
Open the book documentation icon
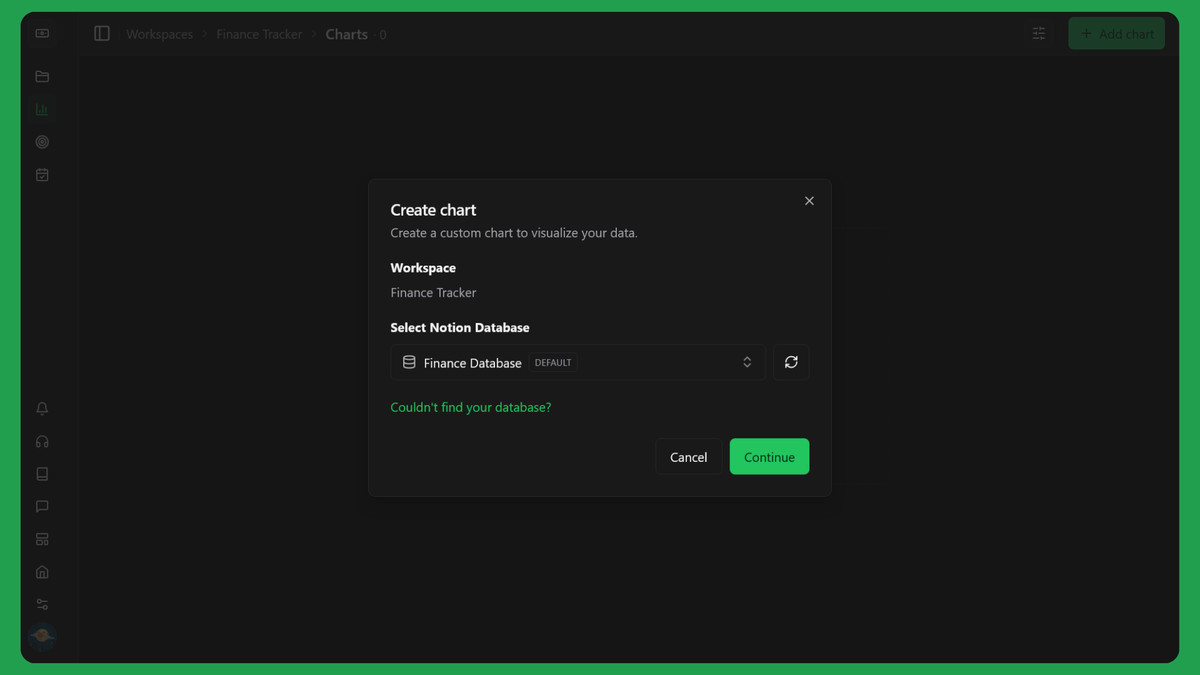[x=42, y=474]
